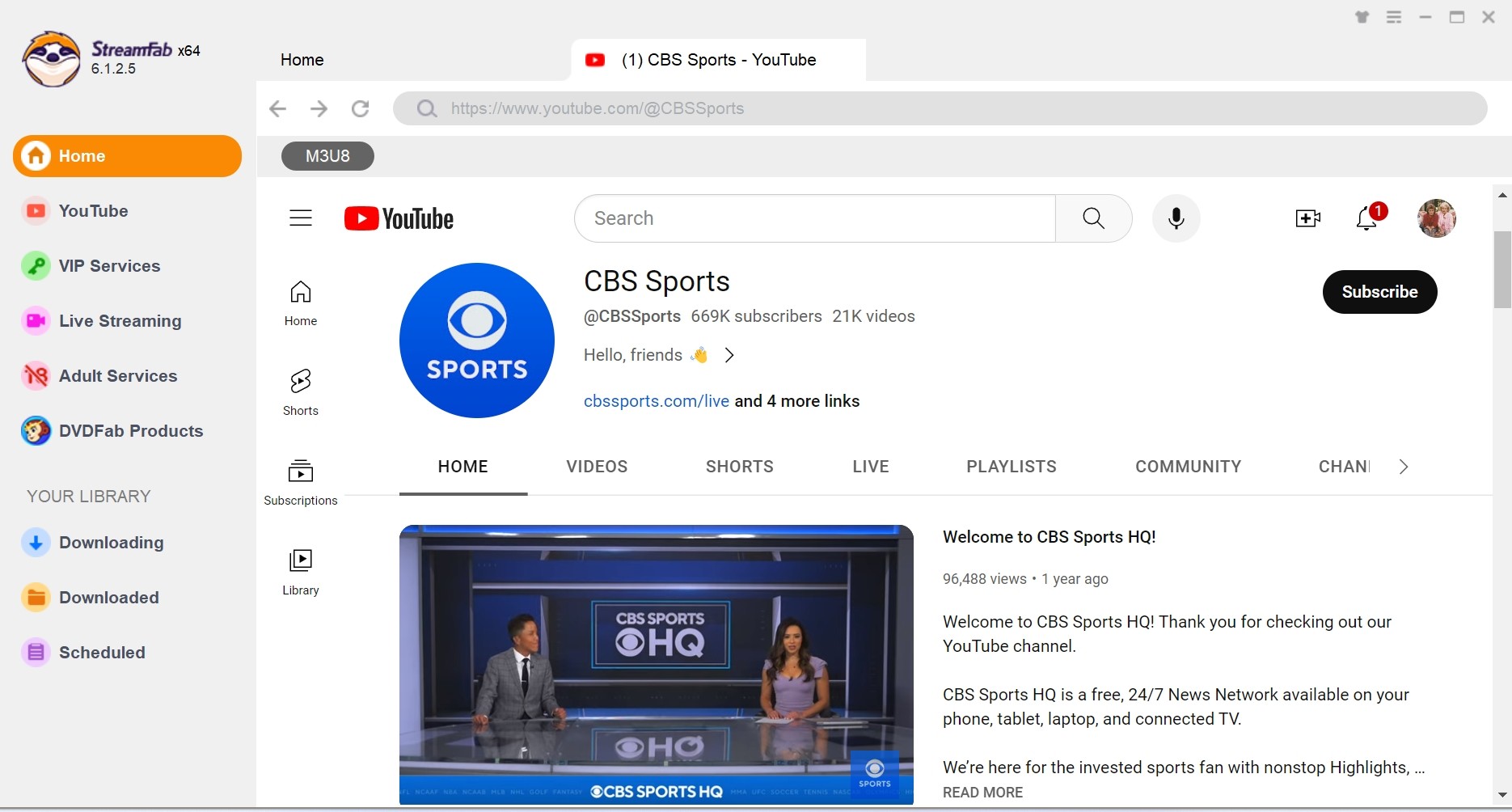The width and height of the screenshot is (1512, 812).
Task: Select the SHORTS tab
Action: point(740,467)
